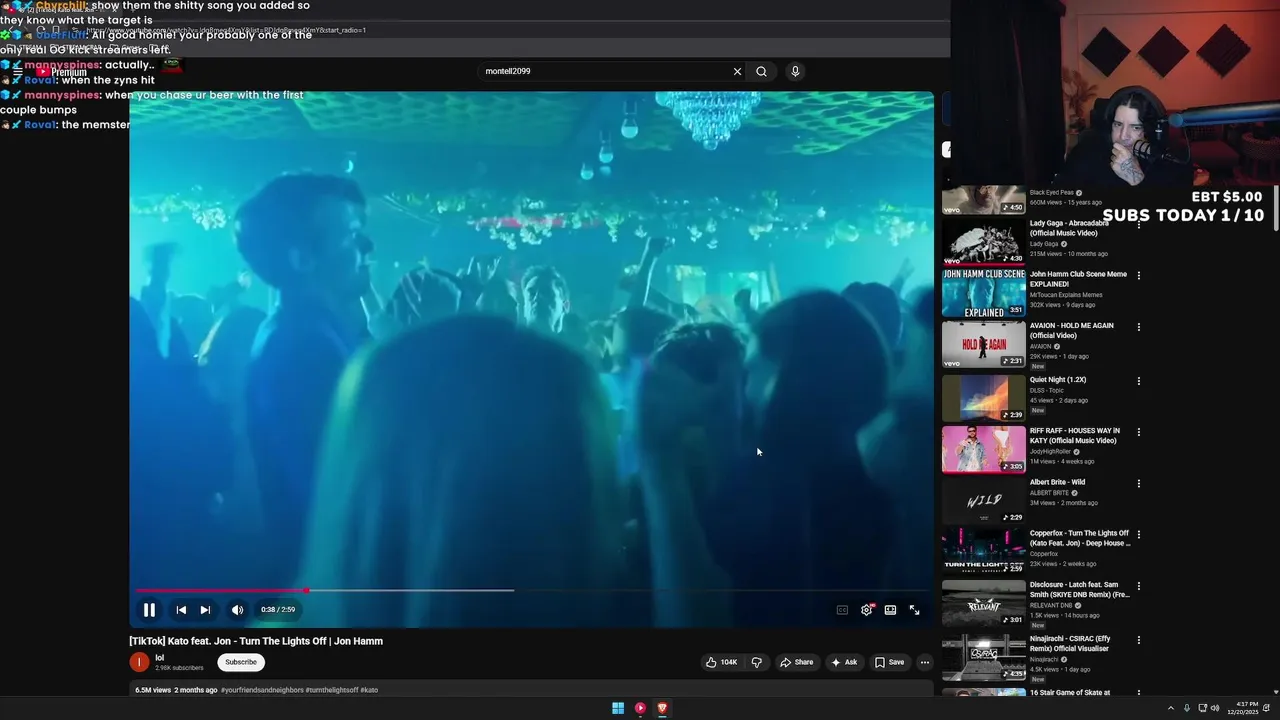Click the #kato hashtag
This screenshot has height=720, width=1280.
click(369, 690)
